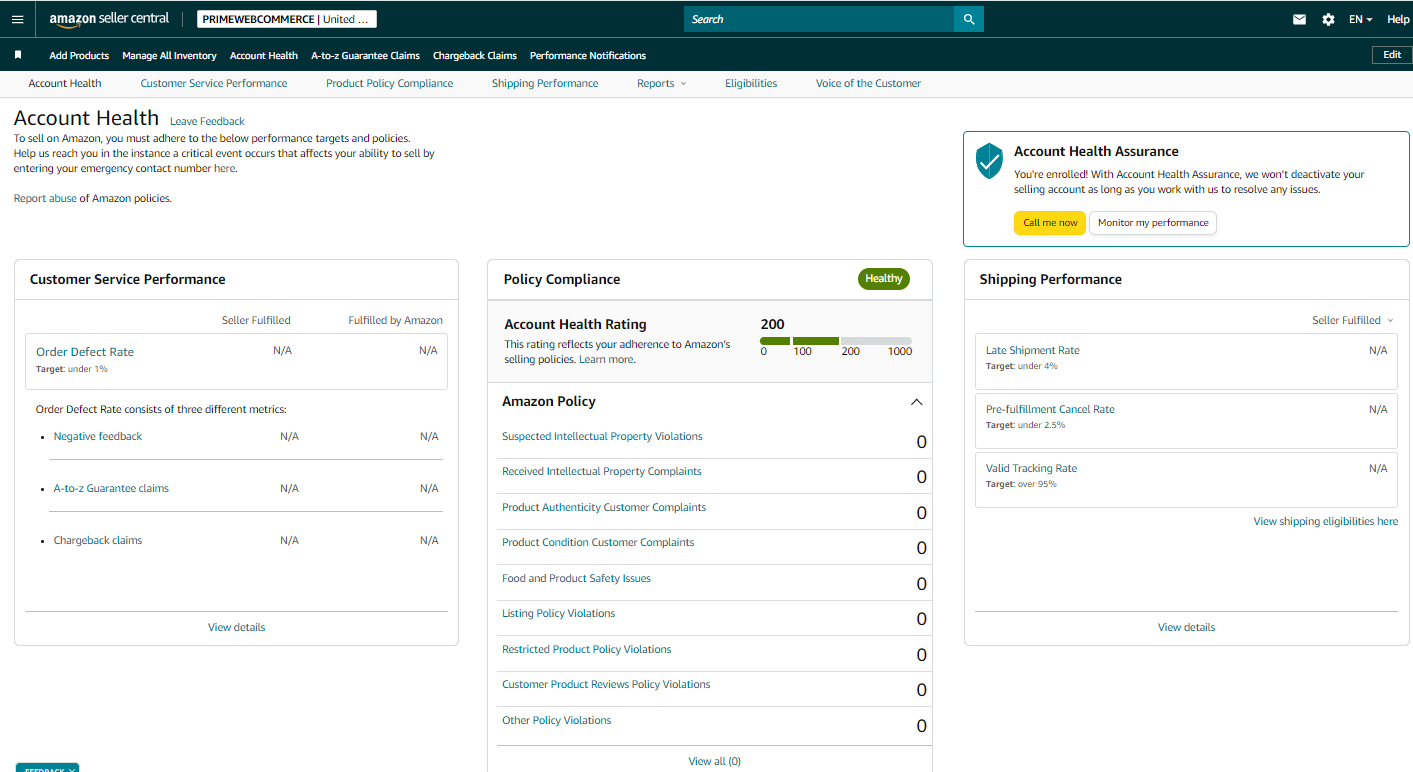
Task: Go to the Shipping Performance tab
Action: (x=545, y=83)
